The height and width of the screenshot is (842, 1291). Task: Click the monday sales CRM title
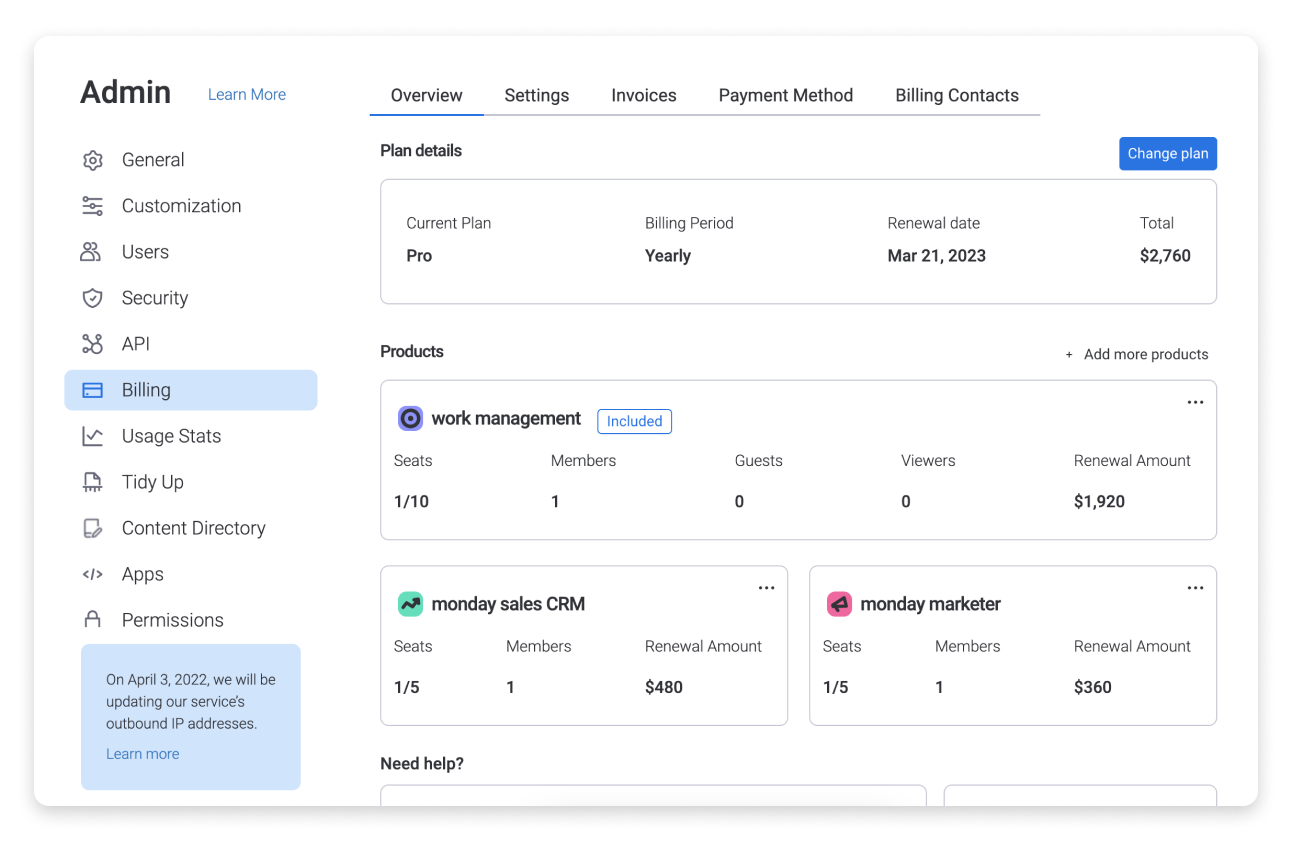508,604
